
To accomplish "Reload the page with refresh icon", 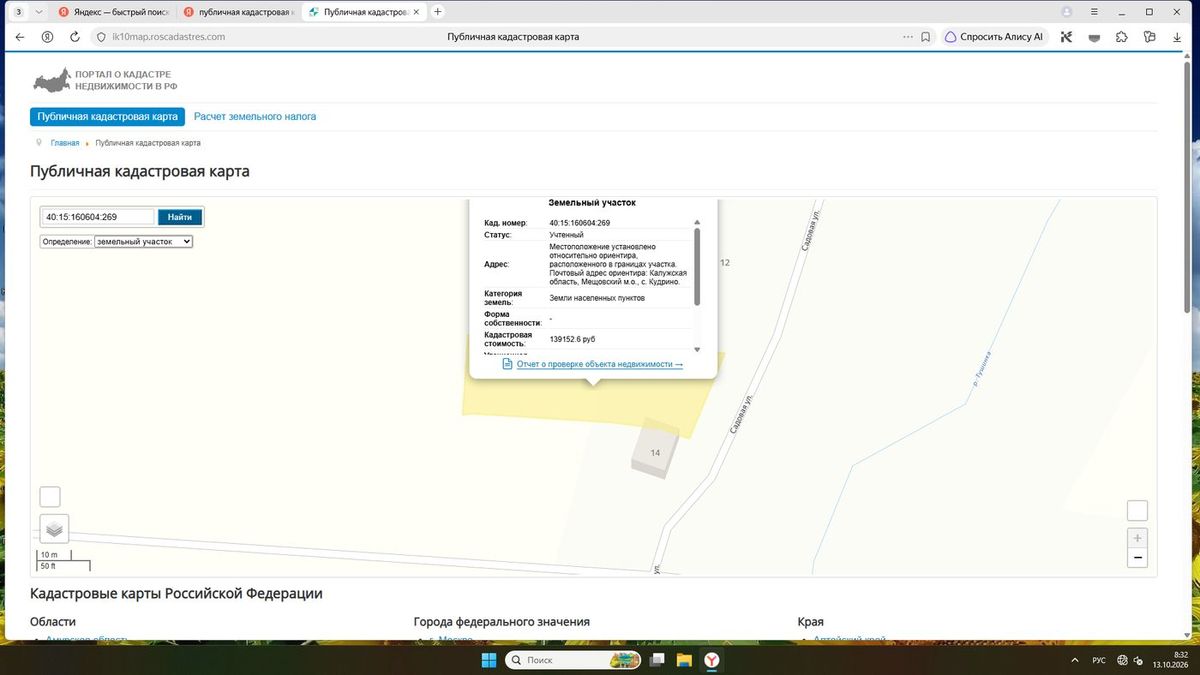I will point(75,37).
